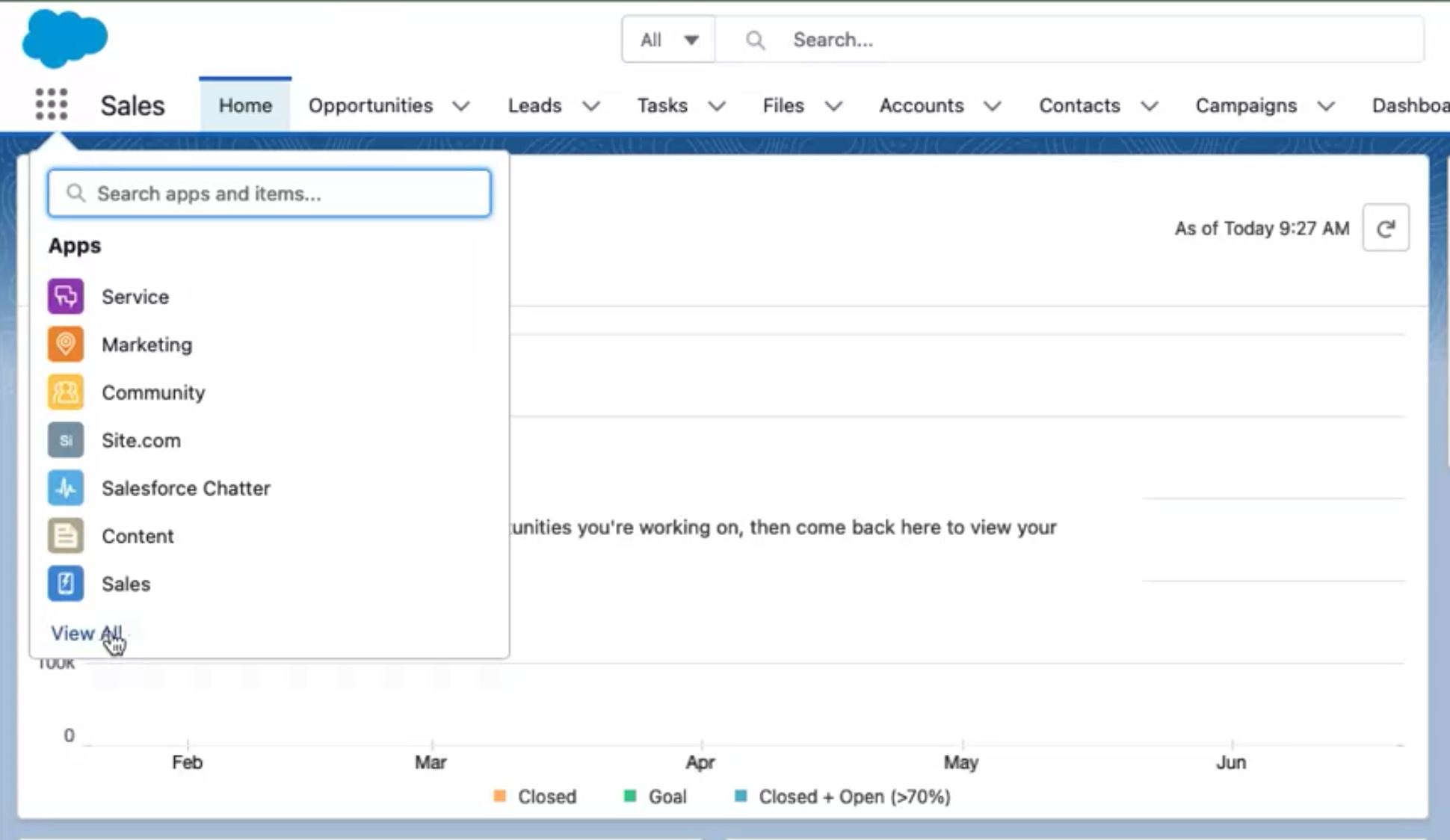Launch the Community app
This screenshot has width=1450, height=840.
tap(153, 392)
